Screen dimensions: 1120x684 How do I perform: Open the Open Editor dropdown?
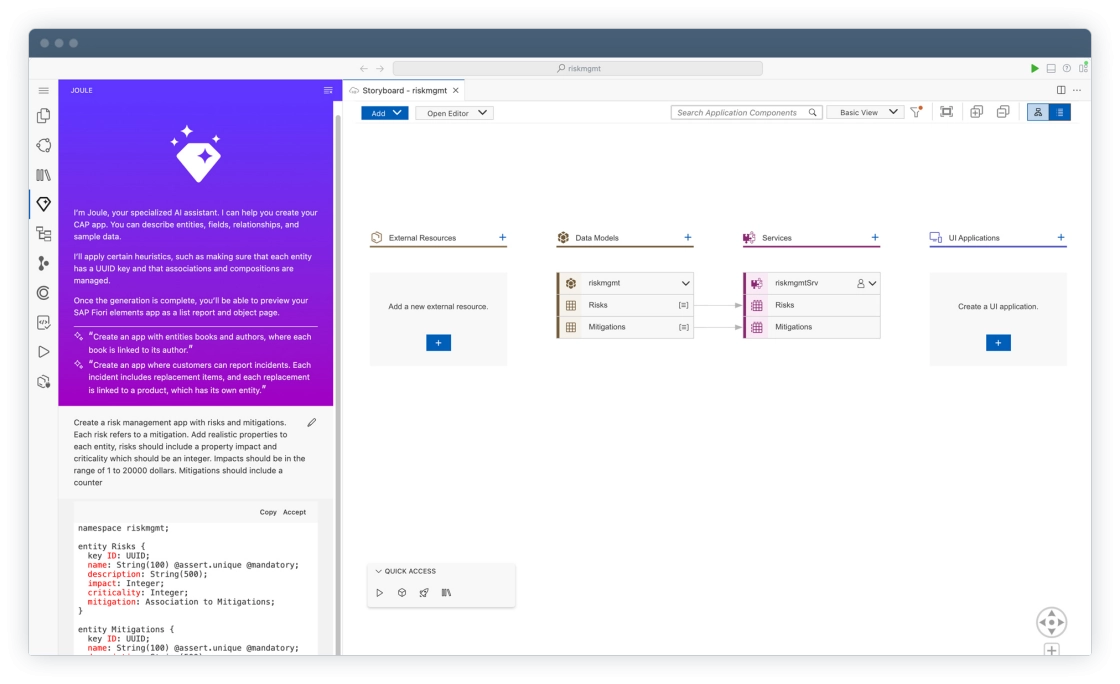point(455,113)
